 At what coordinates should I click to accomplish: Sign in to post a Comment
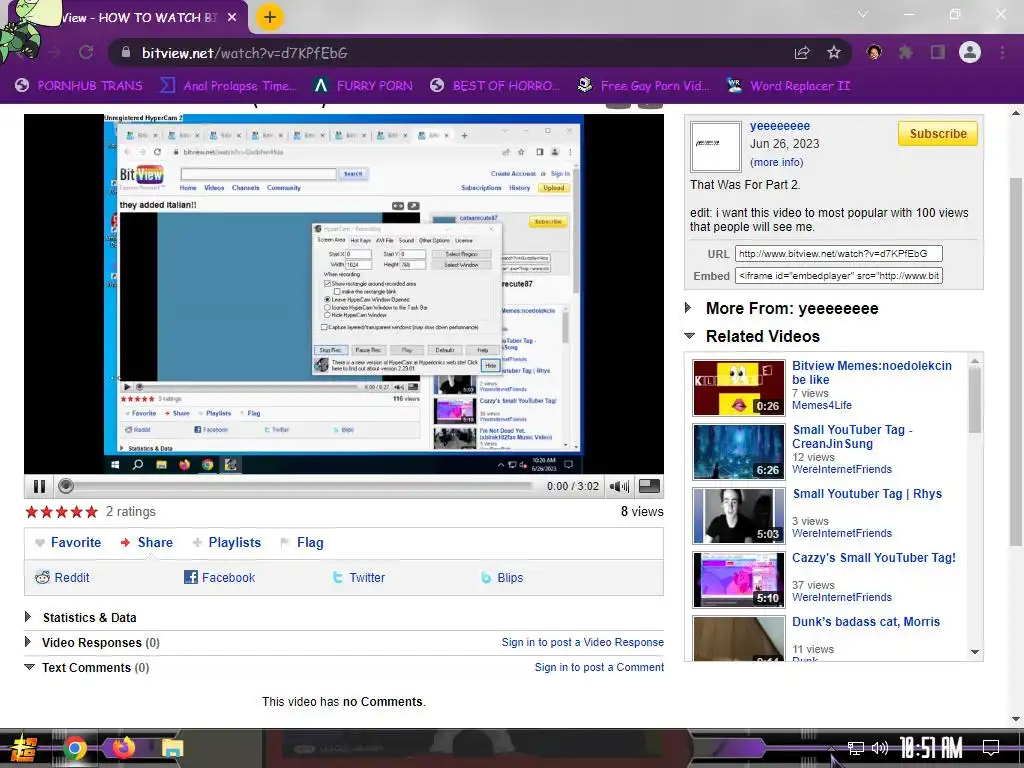tap(600, 667)
